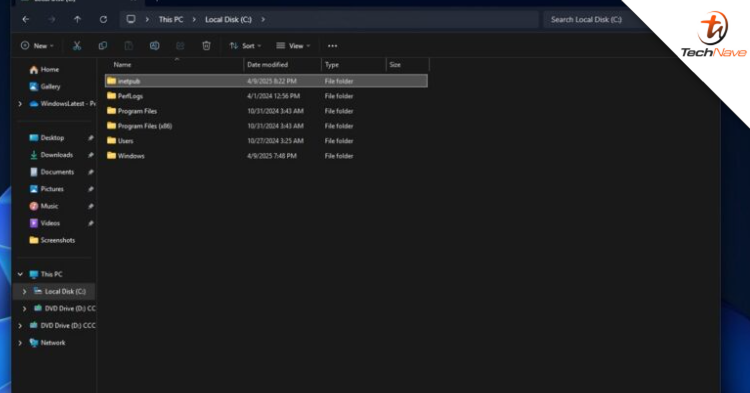This screenshot has height=393, width=750.
Task: Expand the Network tree node
Action: pos(20,343)
